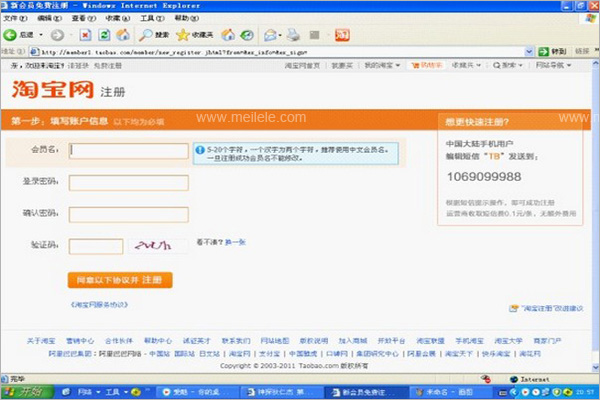
Task: Open the 工具 menu in menu bar
Action: pos(151,18)
